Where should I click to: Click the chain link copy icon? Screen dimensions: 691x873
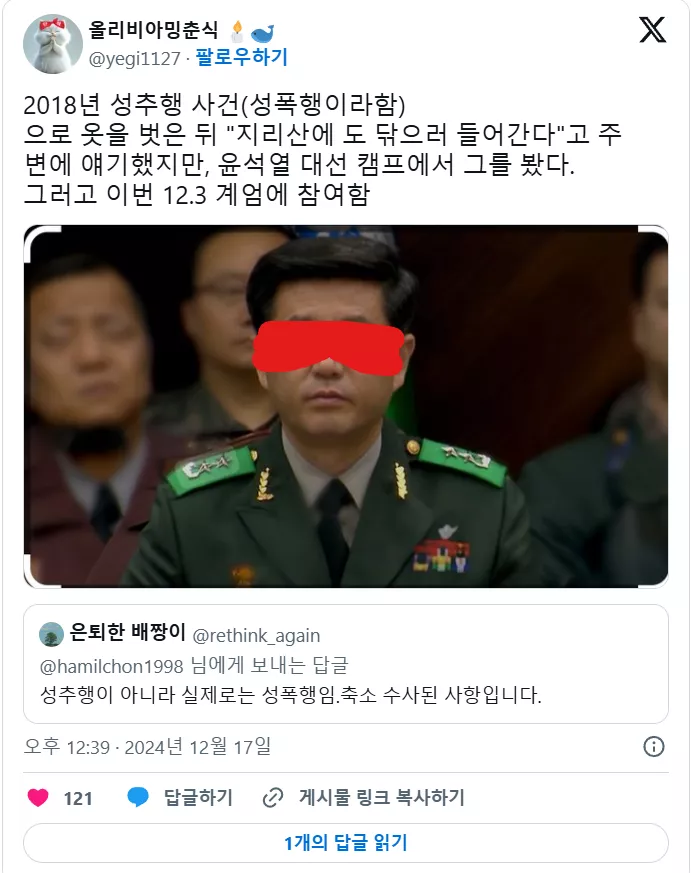pos(273,798)
